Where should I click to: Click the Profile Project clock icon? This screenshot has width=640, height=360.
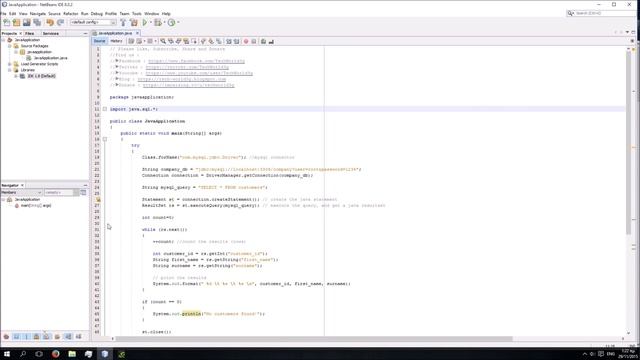[171, 22]
